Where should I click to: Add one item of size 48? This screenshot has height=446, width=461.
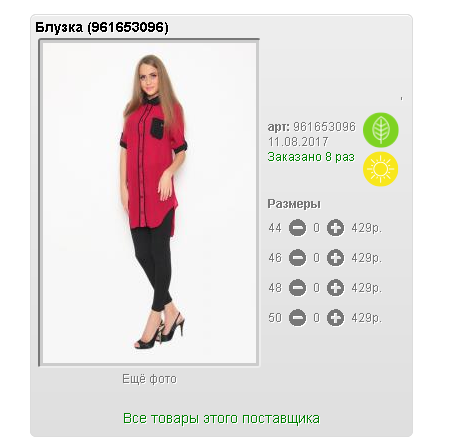(x=335, y=288)
